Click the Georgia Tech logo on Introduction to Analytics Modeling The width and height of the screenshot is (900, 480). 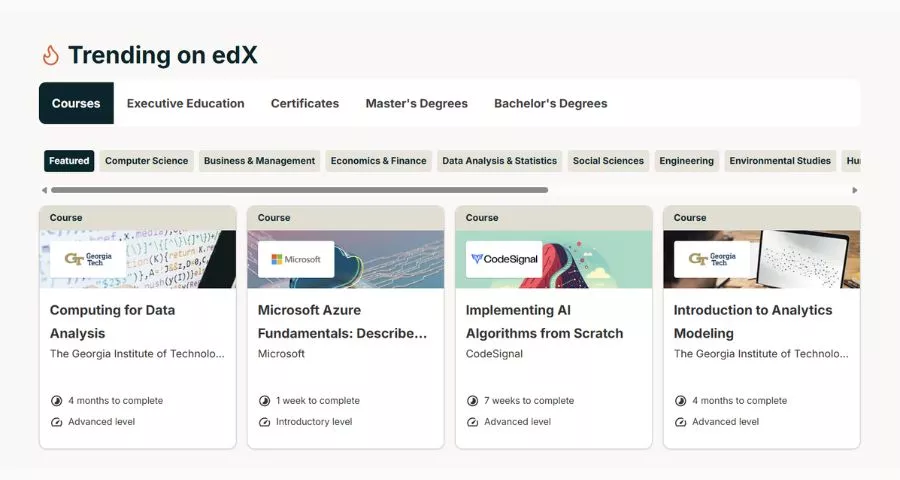click(x=712, y=259)
